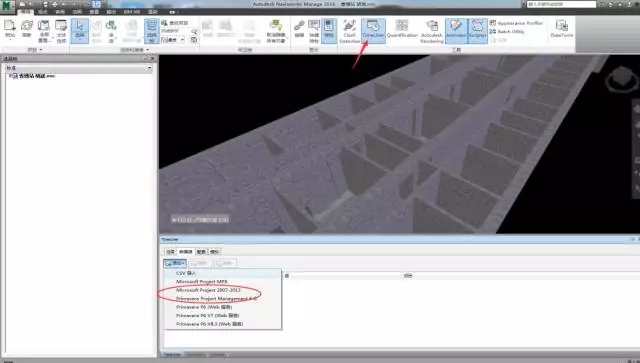
Task: Open the Quantification tool
Action: (402, 29)
